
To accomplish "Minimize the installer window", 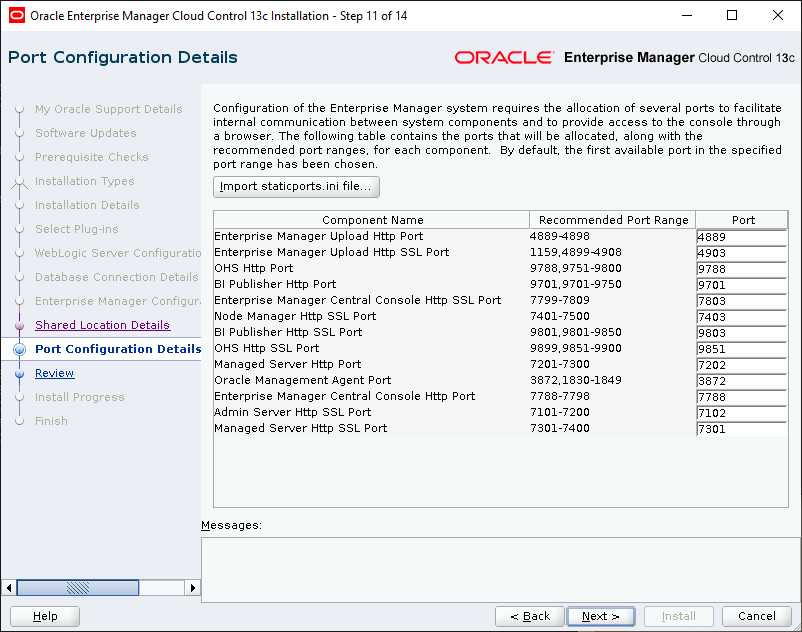I will point(687,15).
